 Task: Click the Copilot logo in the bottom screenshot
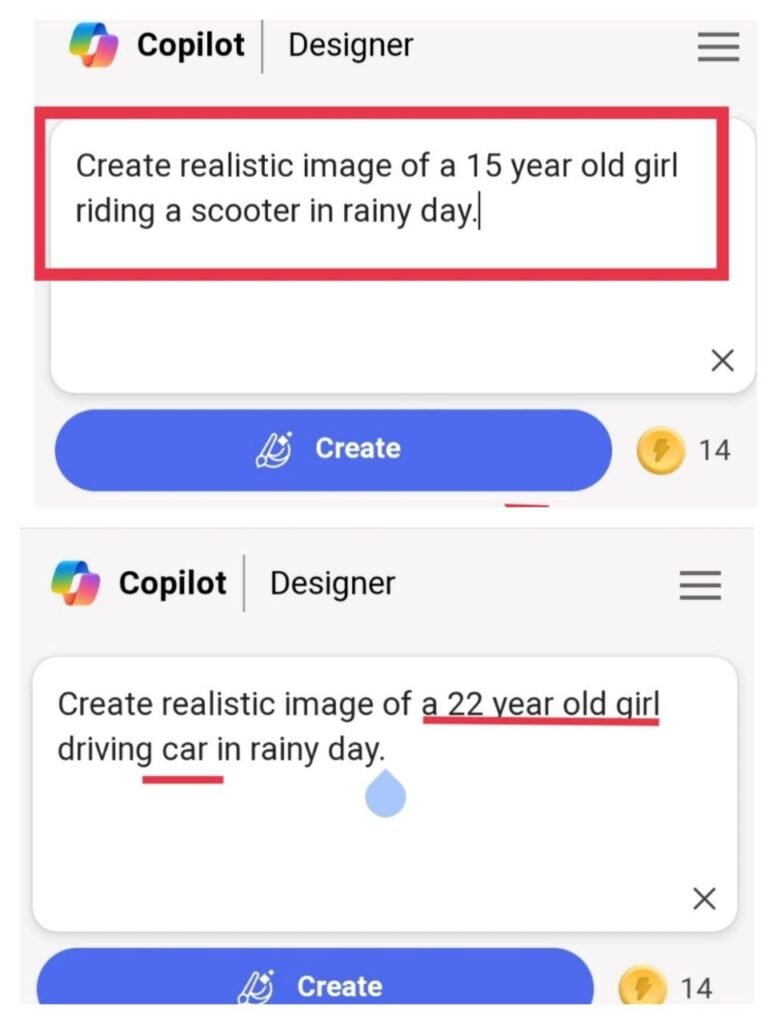[74, 582]
